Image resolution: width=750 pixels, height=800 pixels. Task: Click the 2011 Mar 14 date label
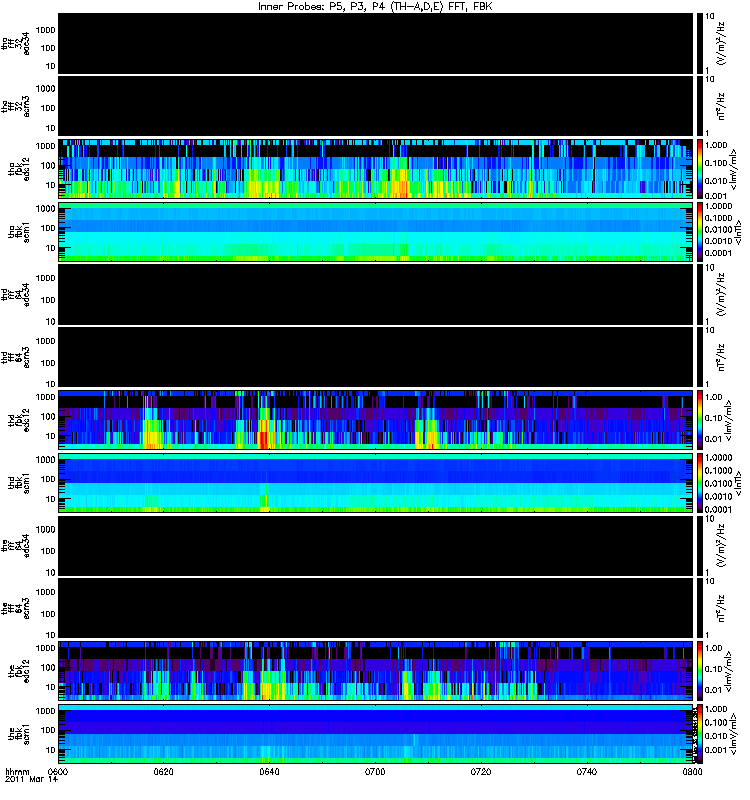tap(32, 779)
